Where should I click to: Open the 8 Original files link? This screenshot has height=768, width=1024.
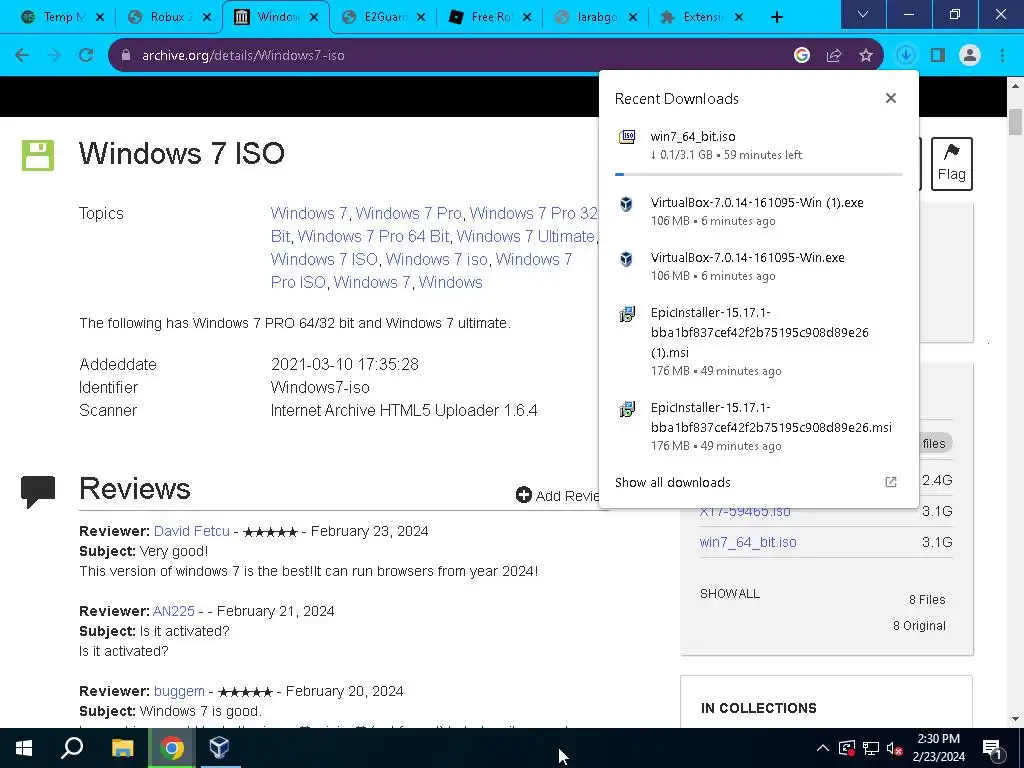point(920,626)
